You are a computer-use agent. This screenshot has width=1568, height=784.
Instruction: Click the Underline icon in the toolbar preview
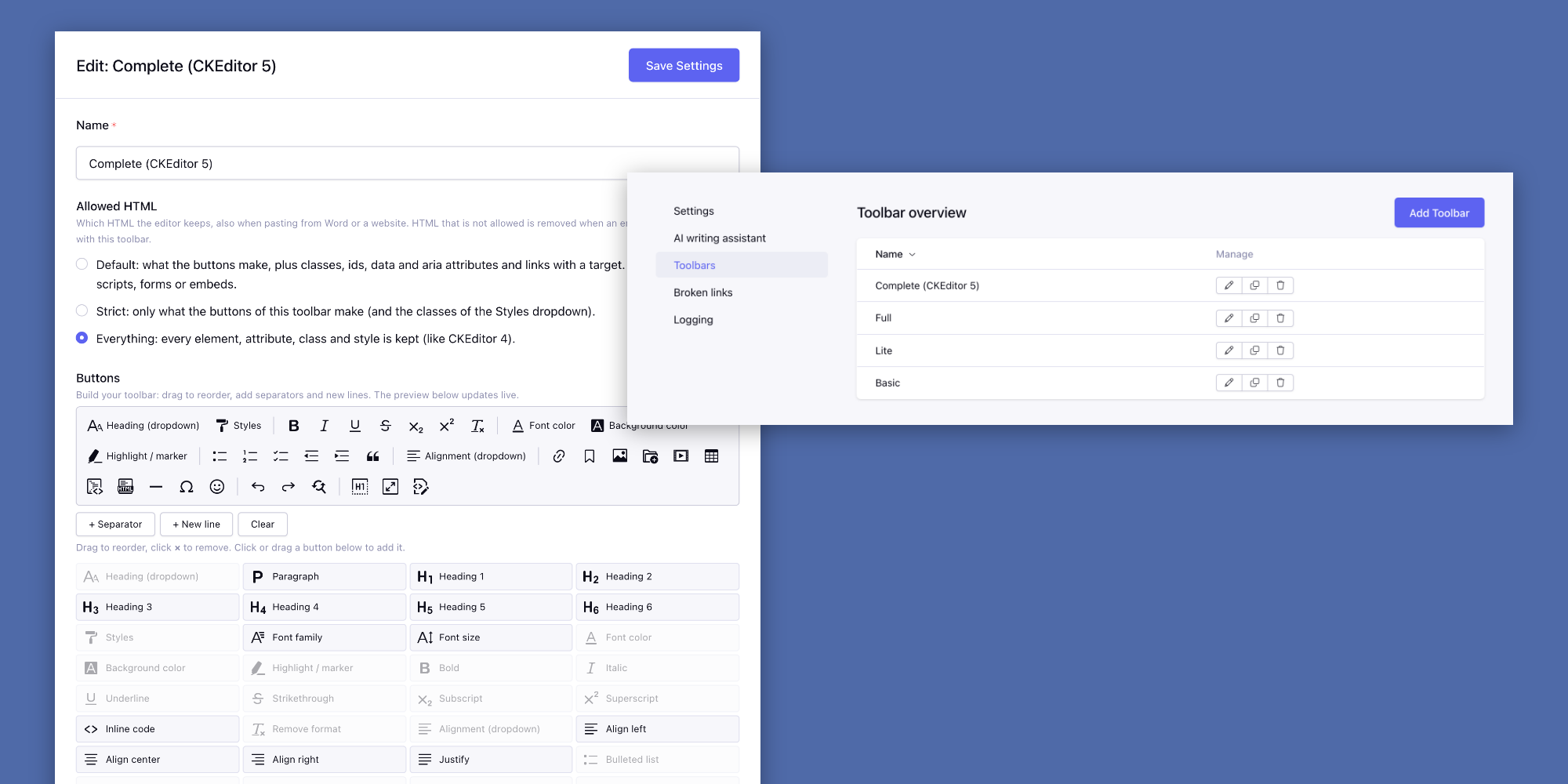coord(355,426)
